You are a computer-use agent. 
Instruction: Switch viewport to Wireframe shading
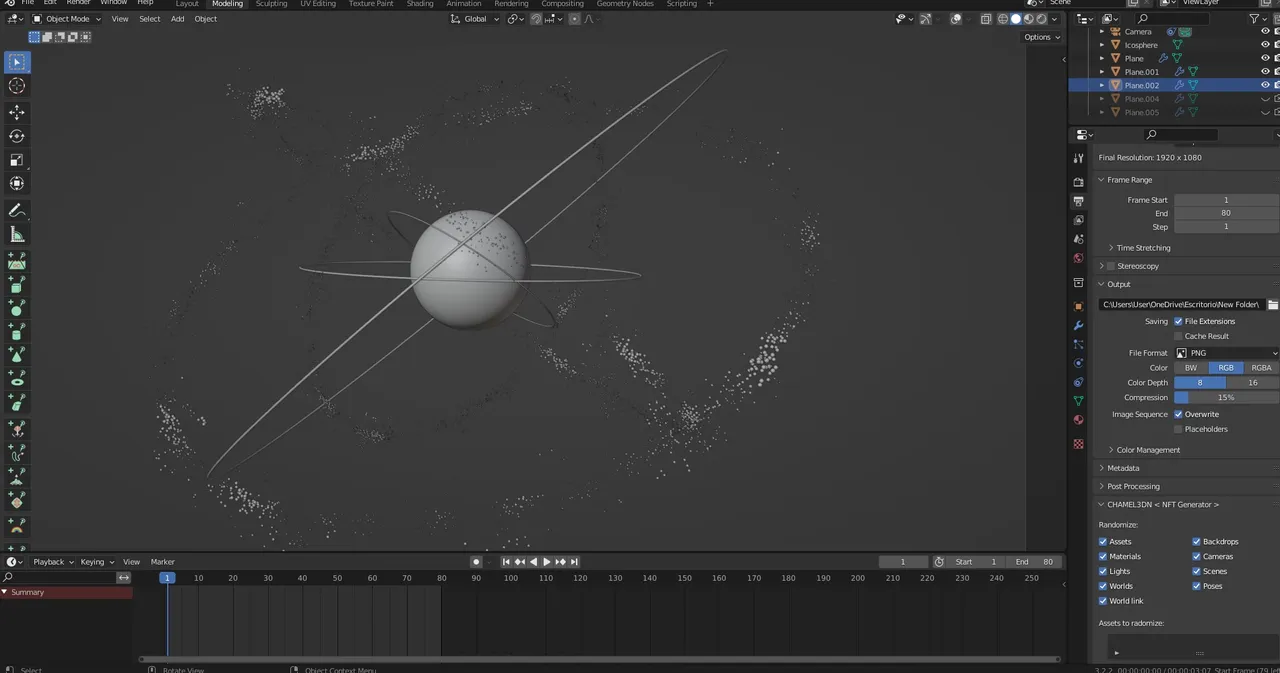point(1003,19)
